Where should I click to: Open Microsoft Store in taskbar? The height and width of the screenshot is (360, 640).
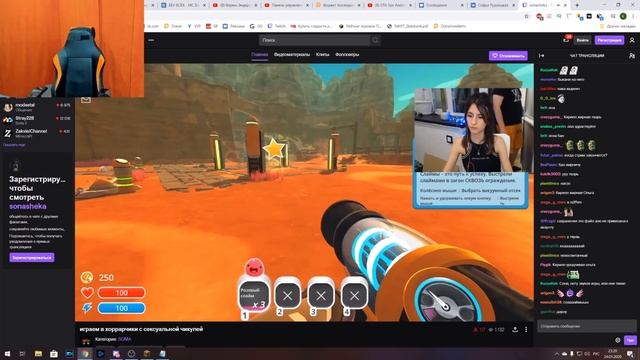tap(53, 353)
